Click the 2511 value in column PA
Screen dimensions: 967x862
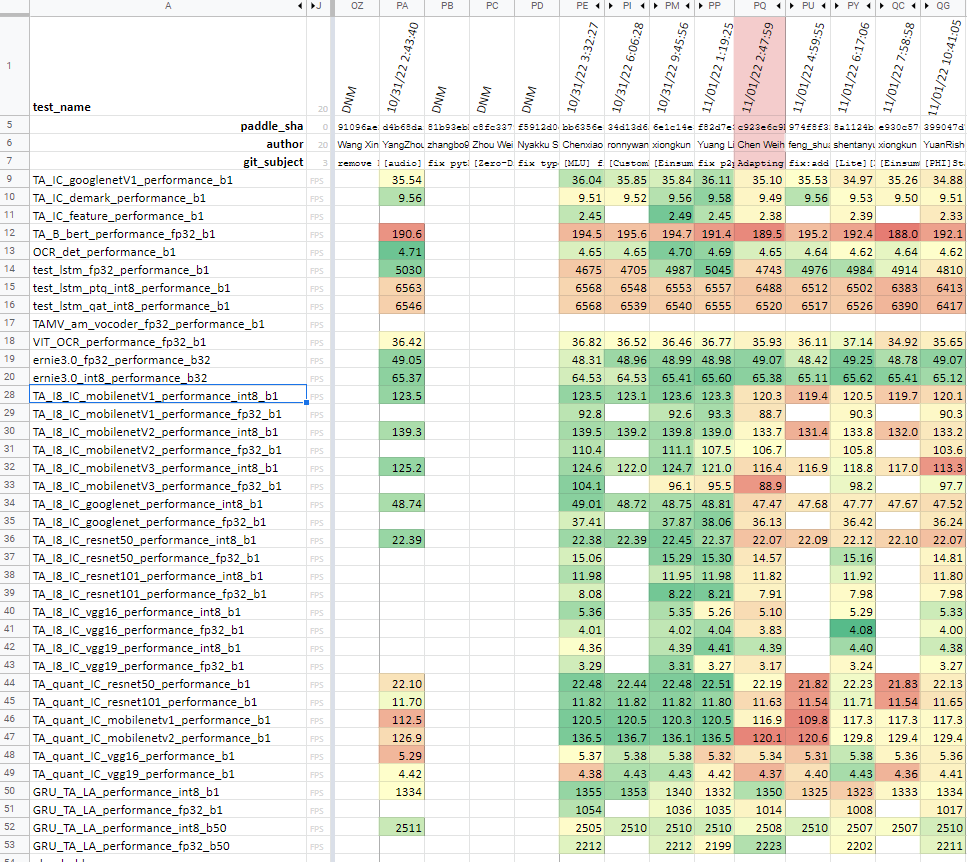402,827
